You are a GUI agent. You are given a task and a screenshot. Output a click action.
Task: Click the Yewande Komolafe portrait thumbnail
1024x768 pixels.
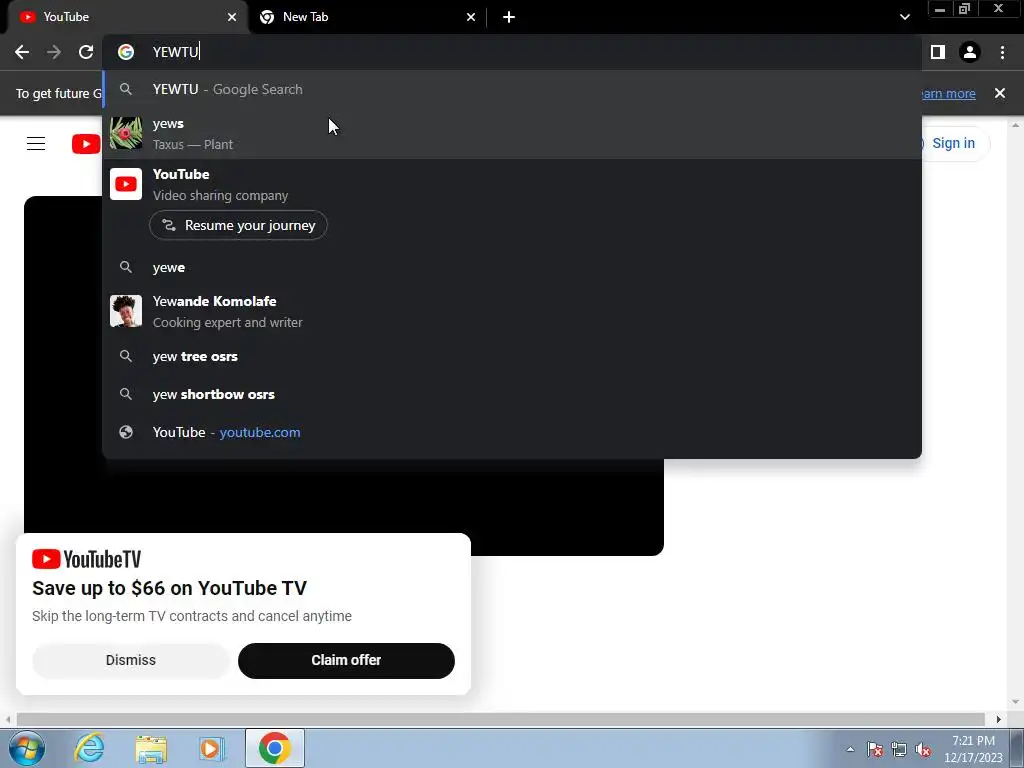tap(126, 311)
